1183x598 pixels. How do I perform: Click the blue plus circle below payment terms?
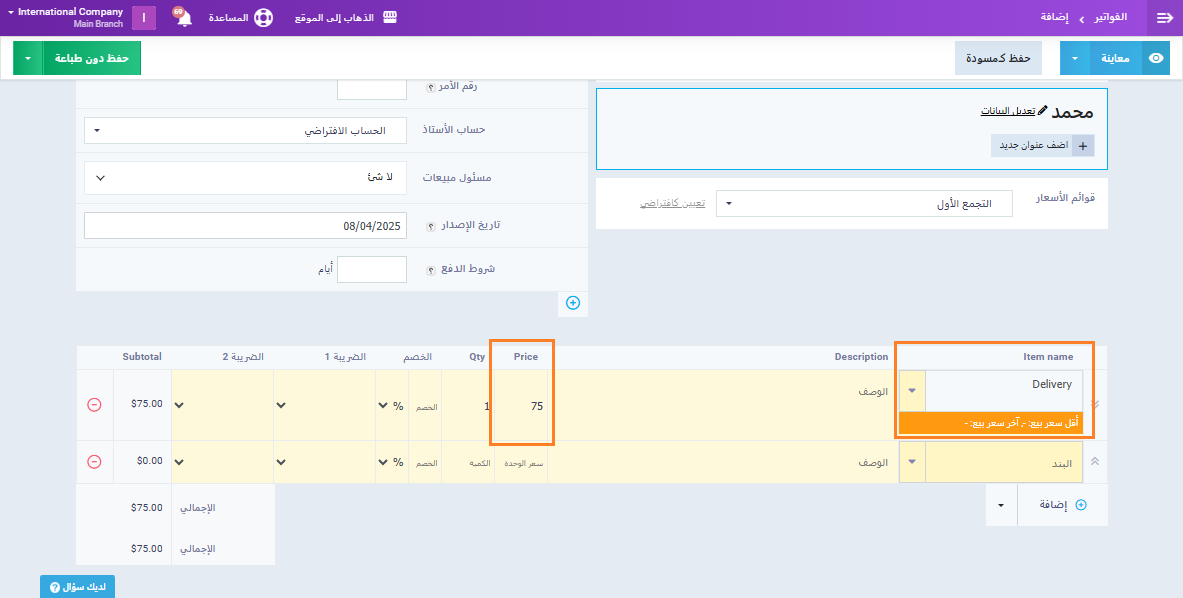[573, 302]
